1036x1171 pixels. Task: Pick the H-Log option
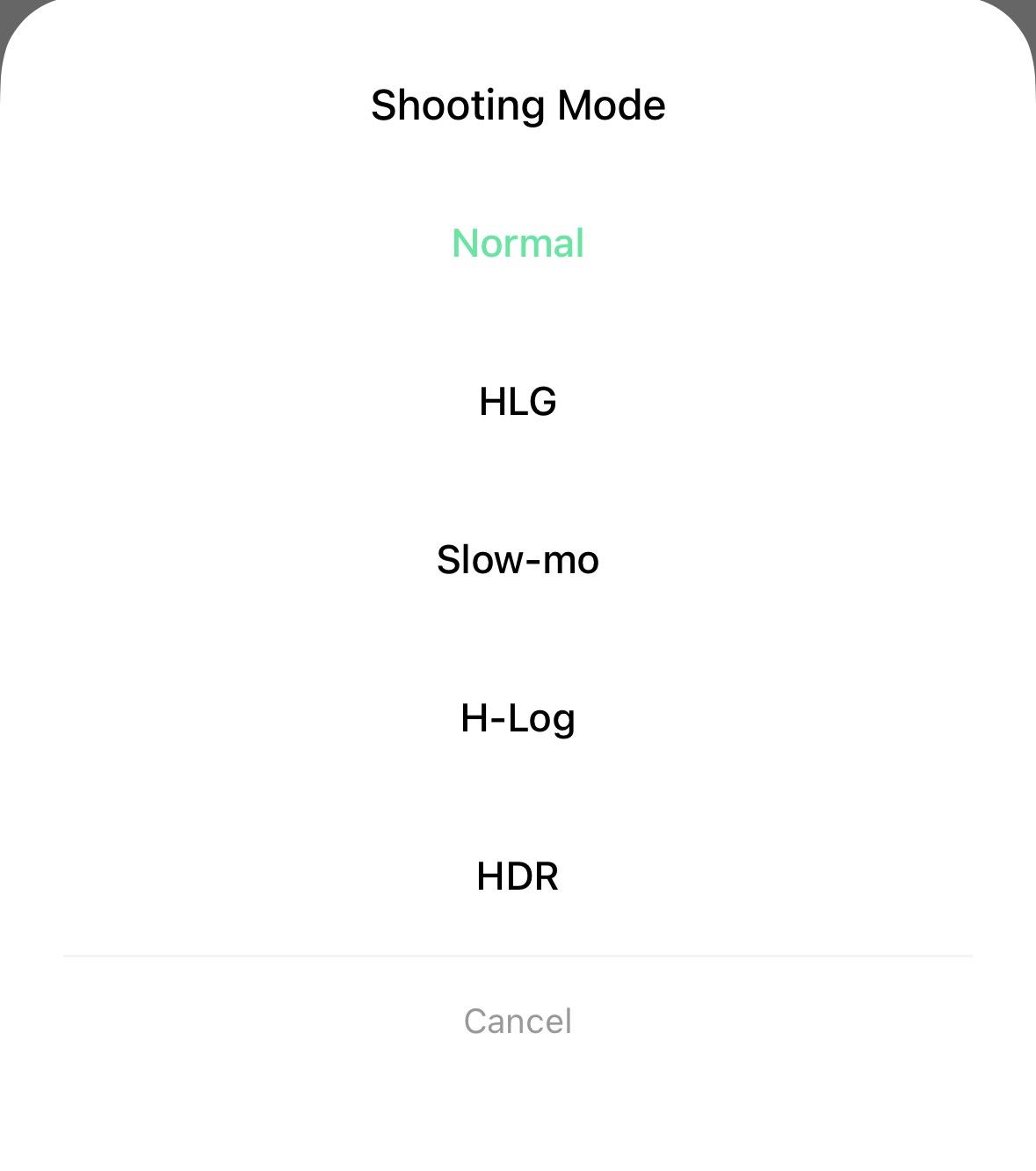tap(518, 718)
